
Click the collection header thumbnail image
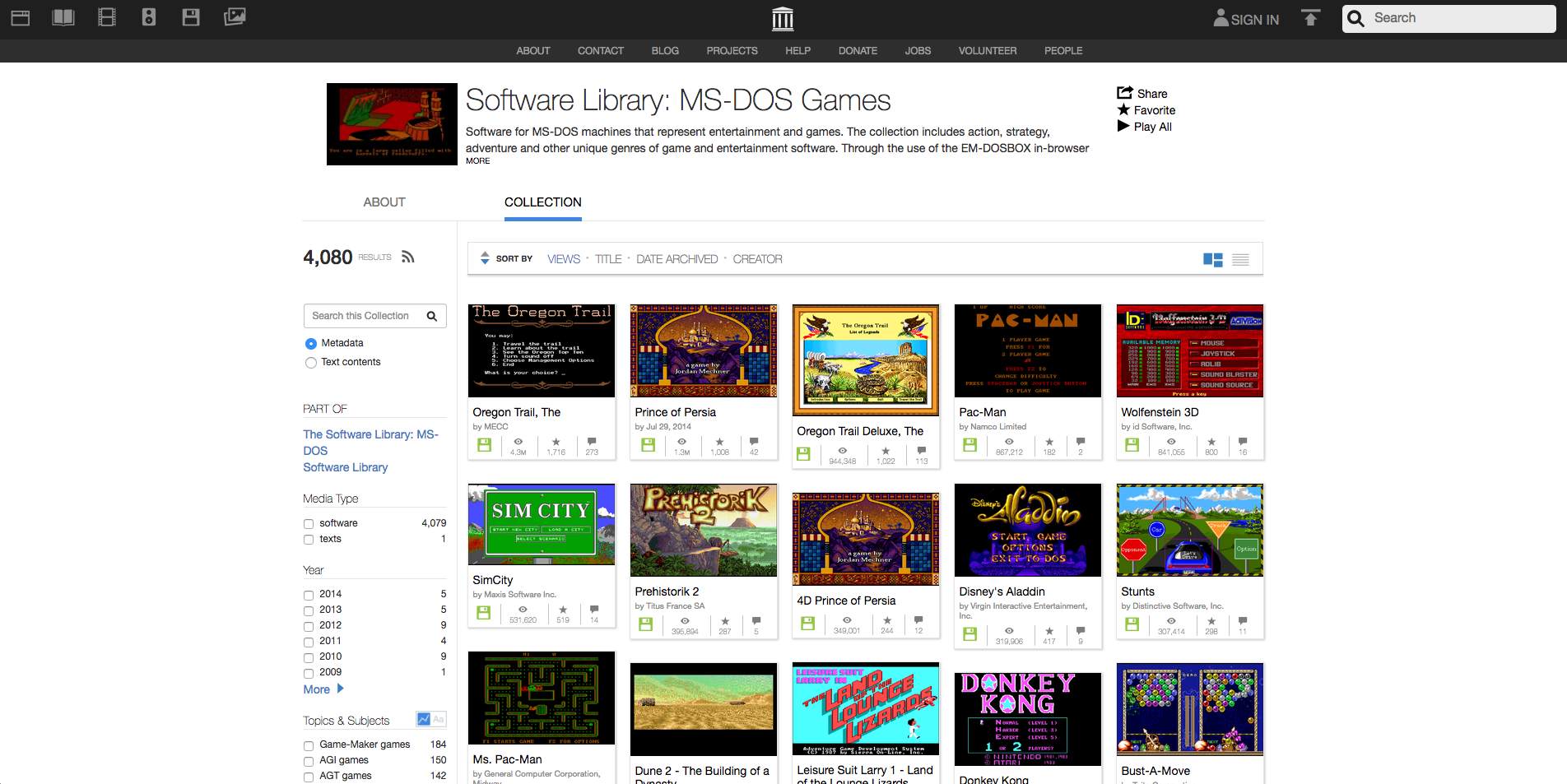point(392,124)
